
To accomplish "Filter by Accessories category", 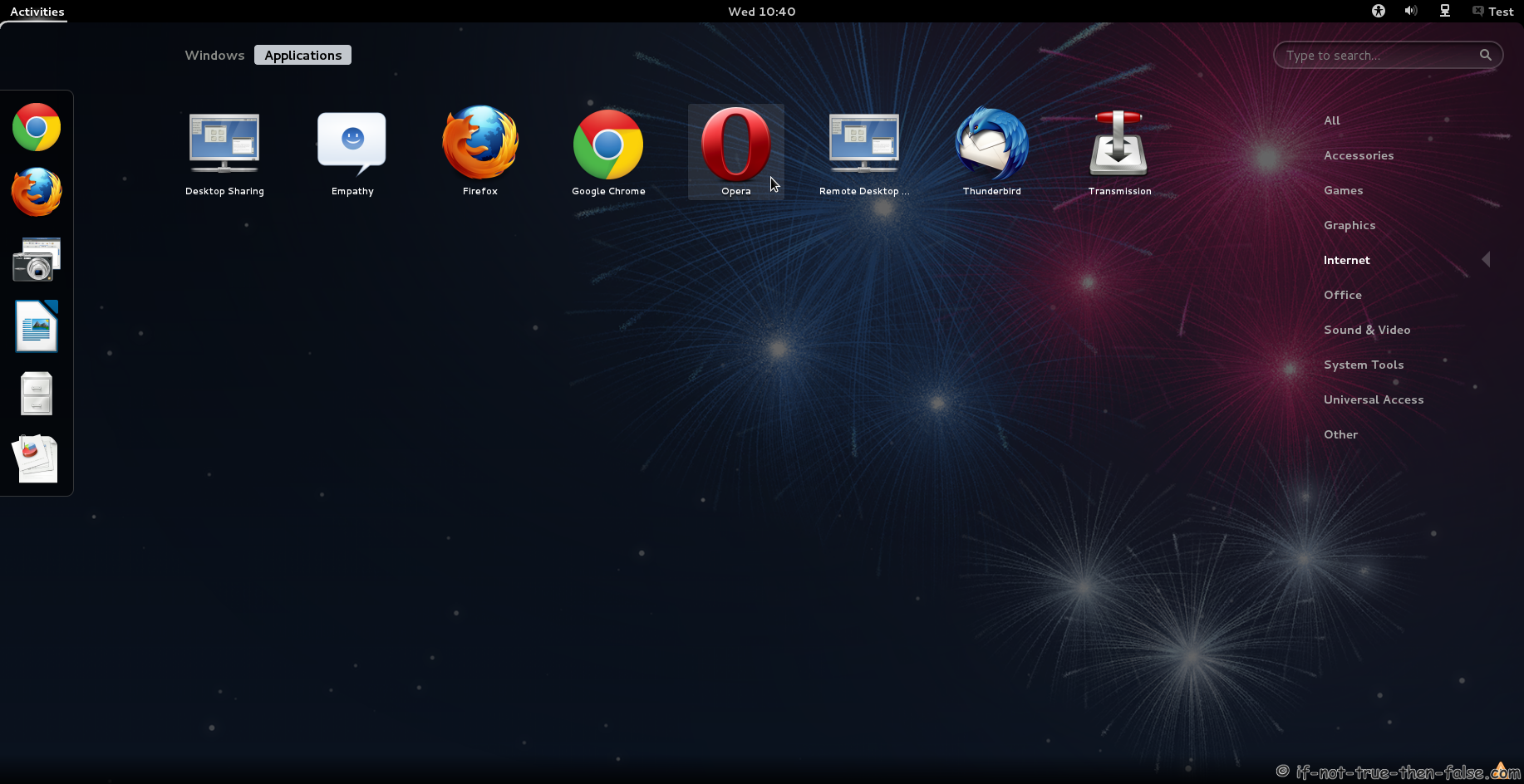I will pyautogui.click(x=1359, y=155).
